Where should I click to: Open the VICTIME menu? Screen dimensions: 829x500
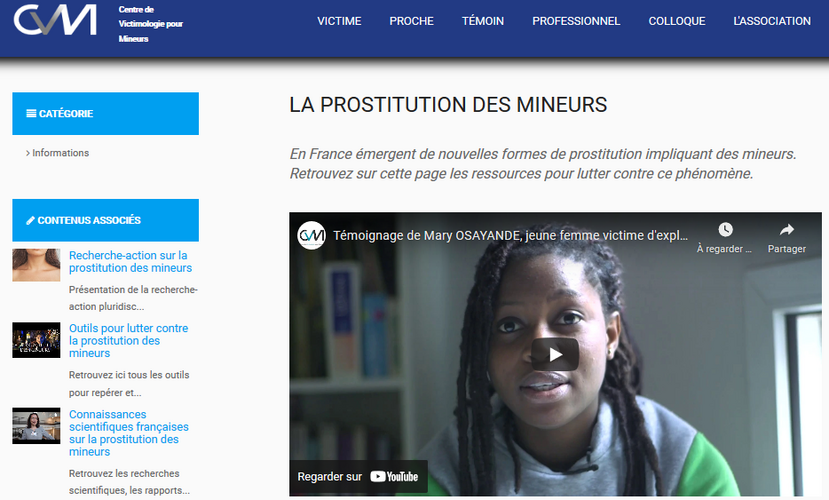339,21
